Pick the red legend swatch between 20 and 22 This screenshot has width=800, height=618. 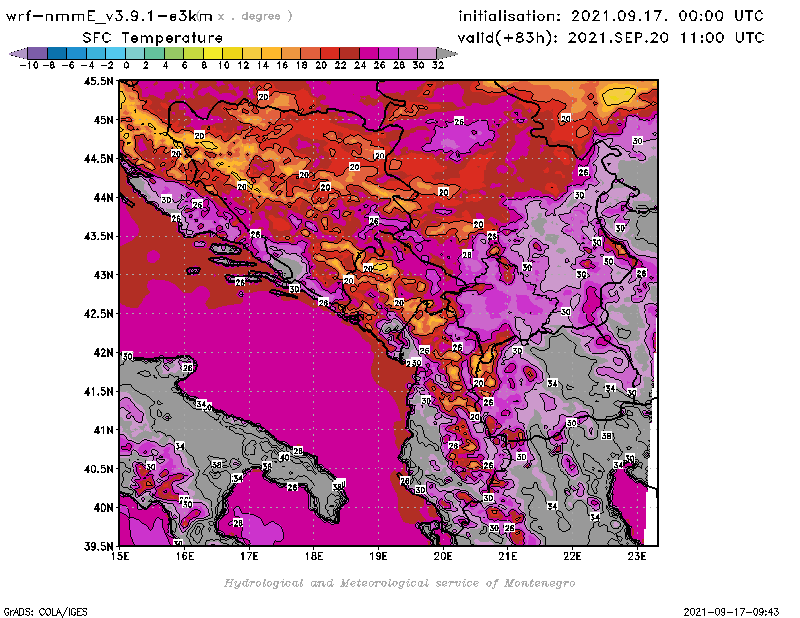[330, 53]
